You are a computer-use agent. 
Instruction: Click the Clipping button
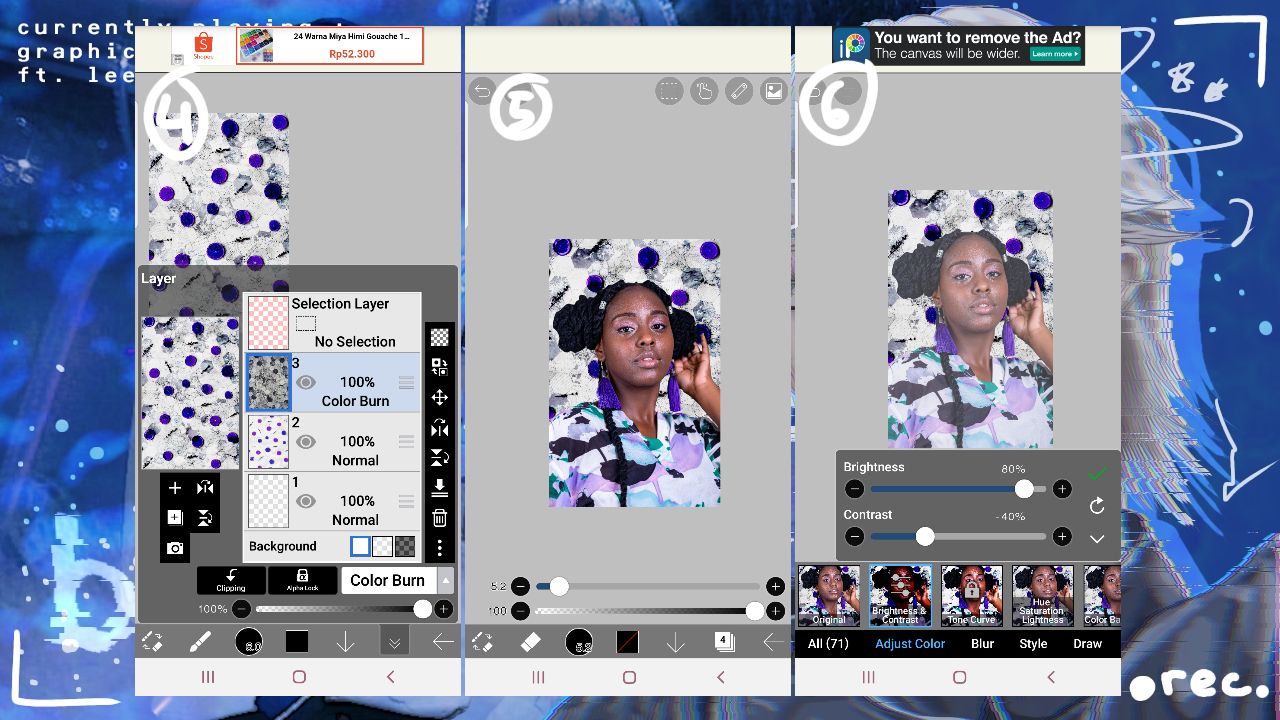[231, 580]
